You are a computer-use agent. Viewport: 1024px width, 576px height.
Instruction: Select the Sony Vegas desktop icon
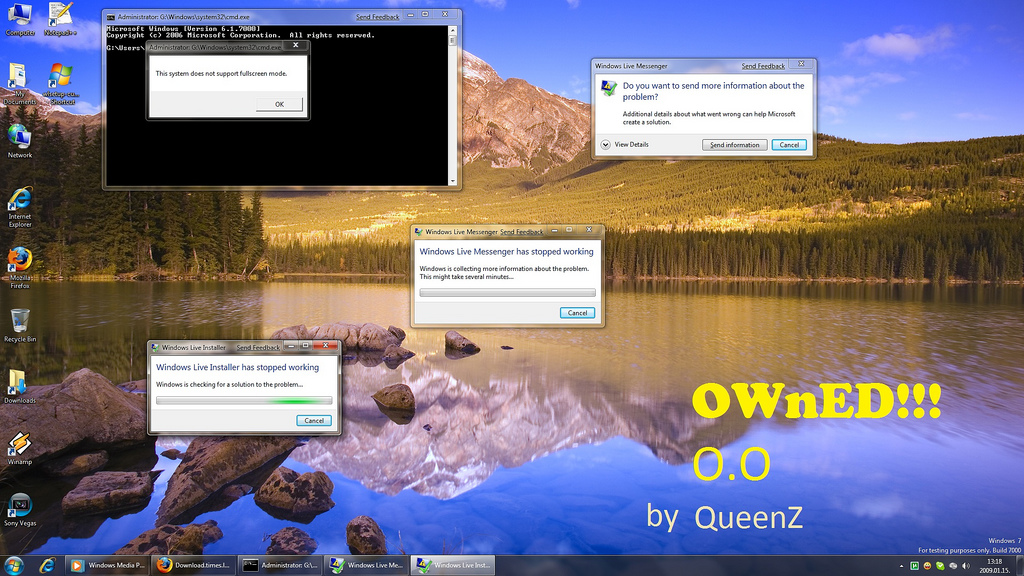[x=20, y=509]
